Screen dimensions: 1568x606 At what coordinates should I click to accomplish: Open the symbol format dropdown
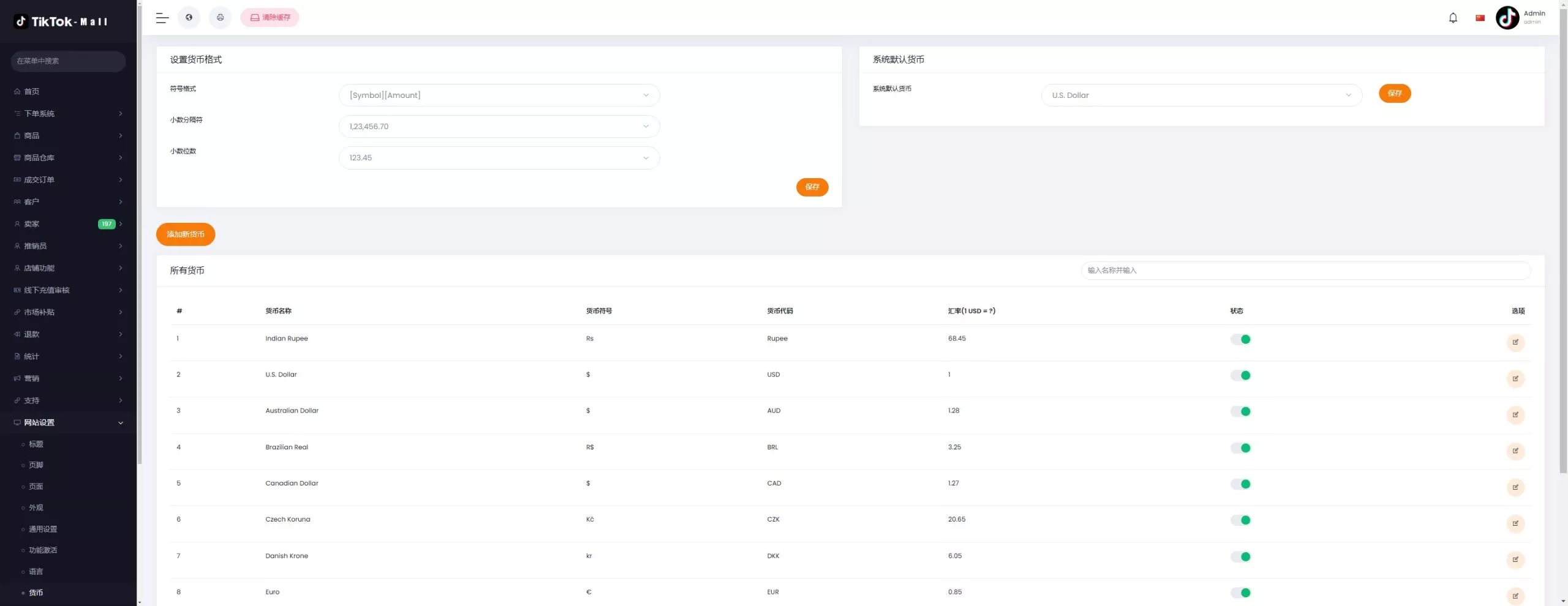tap(499, 95)
